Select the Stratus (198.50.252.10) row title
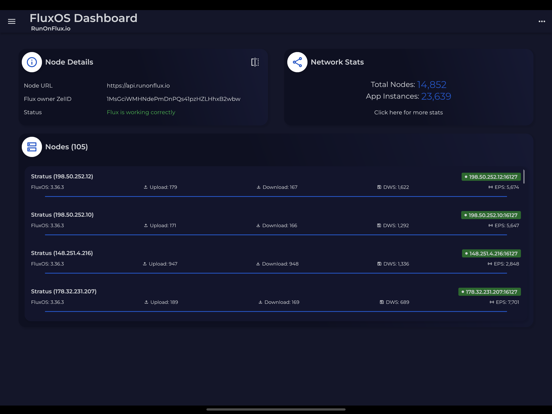The height and width of the screenshot is (414, 552). point(62,215)
